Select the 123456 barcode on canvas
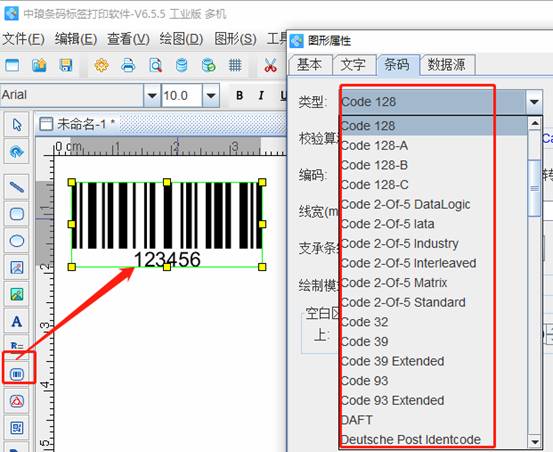 click(x=167, y=225)
